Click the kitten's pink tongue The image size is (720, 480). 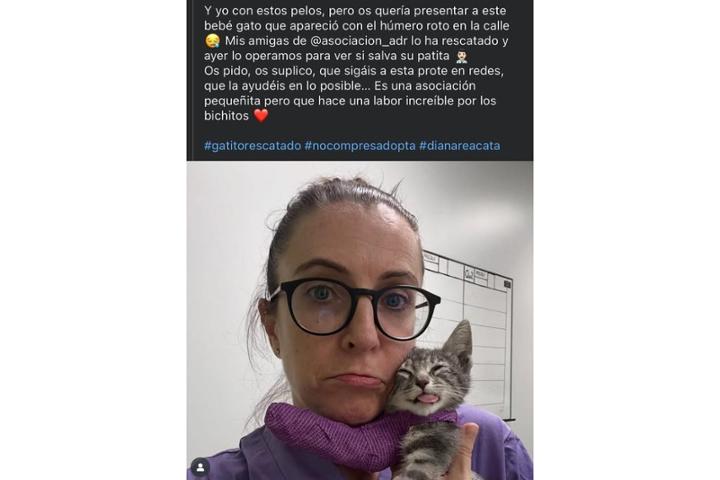click(x=428, y=399)
